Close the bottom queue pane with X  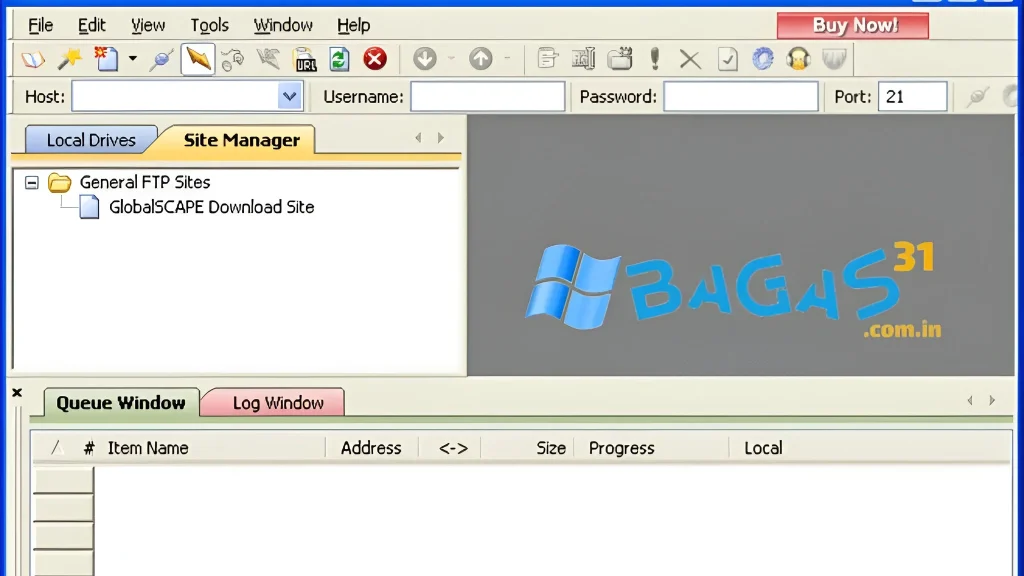(17, 392)
